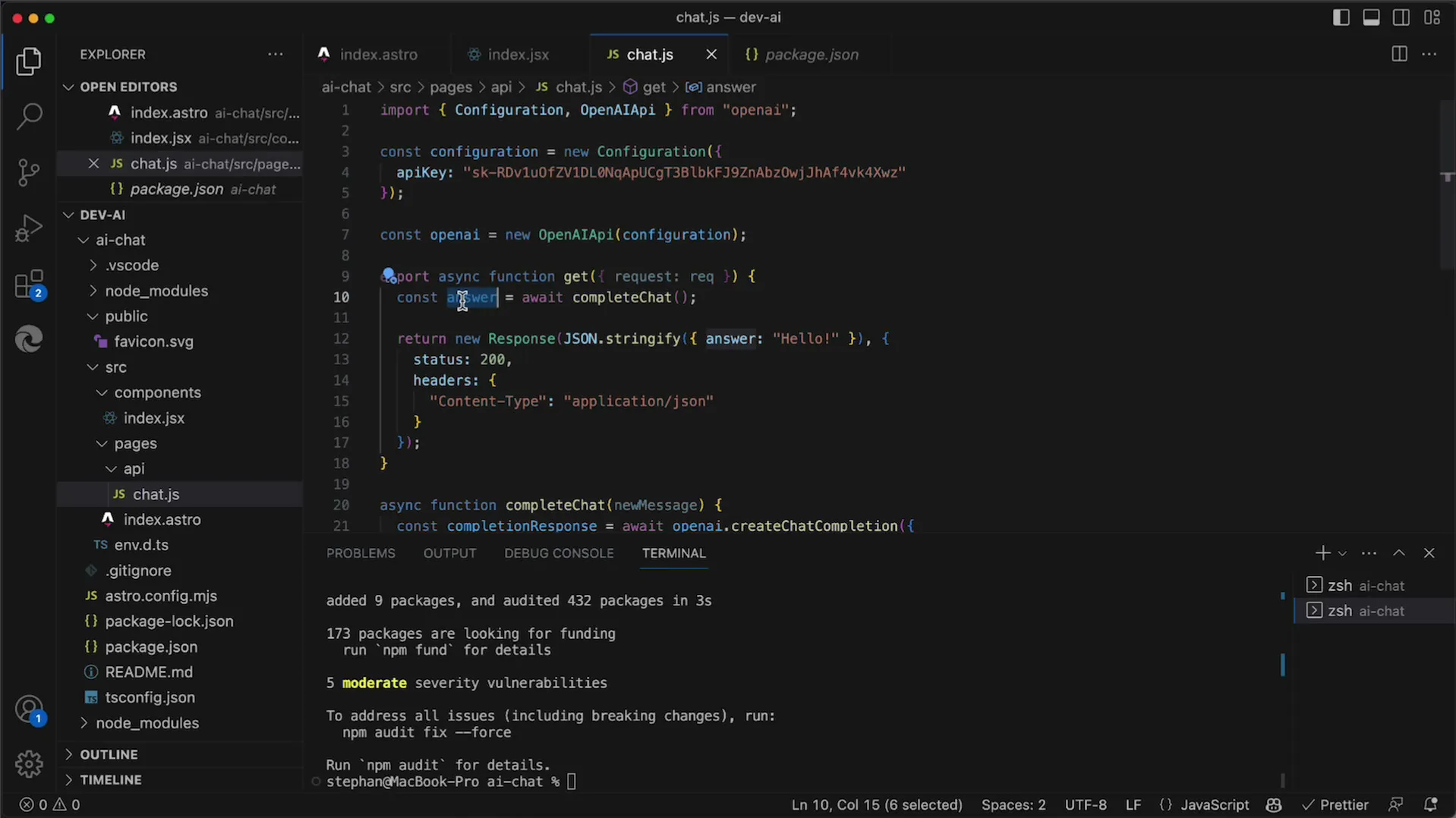The width and height of the screenshot is (1456, 818).
Task: Open the Search view in activity bar
Action: pyautogui.click(x=29, y=116)
